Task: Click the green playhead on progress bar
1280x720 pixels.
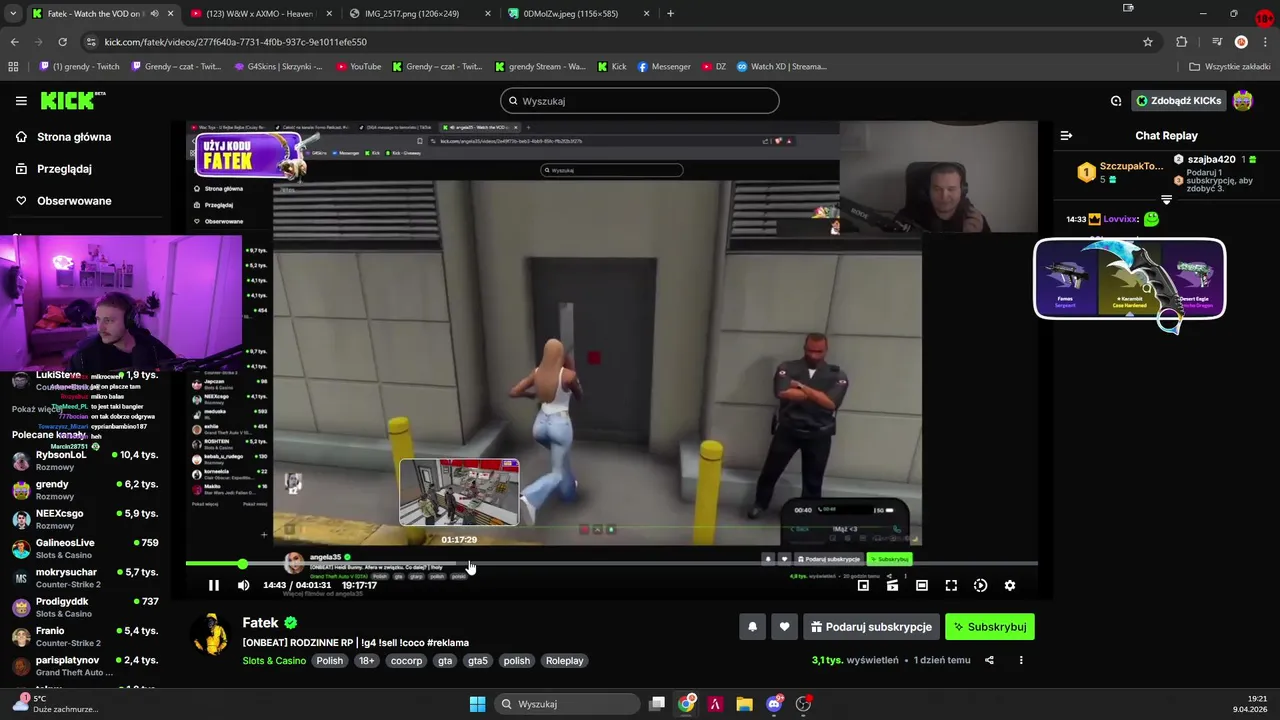Action: [242, 564]
